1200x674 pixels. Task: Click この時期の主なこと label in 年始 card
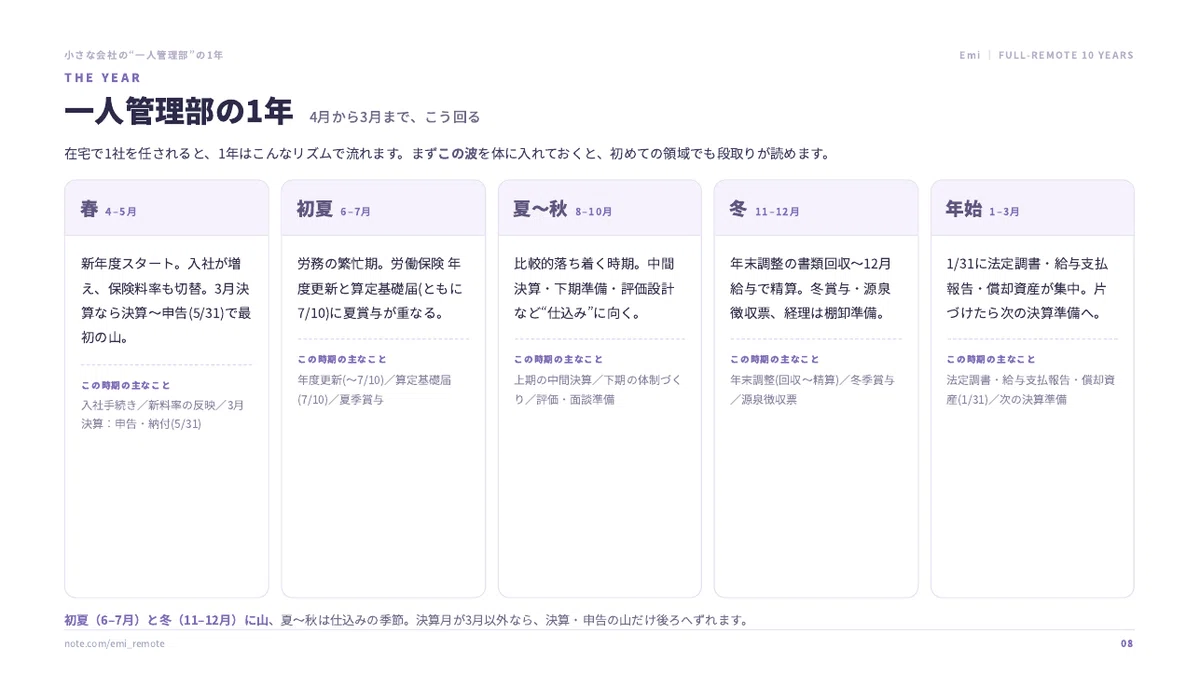click(992, 359)
